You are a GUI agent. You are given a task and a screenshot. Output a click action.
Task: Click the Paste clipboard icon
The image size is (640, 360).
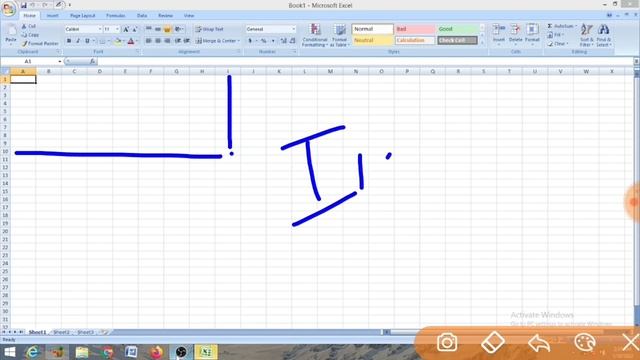11,30
